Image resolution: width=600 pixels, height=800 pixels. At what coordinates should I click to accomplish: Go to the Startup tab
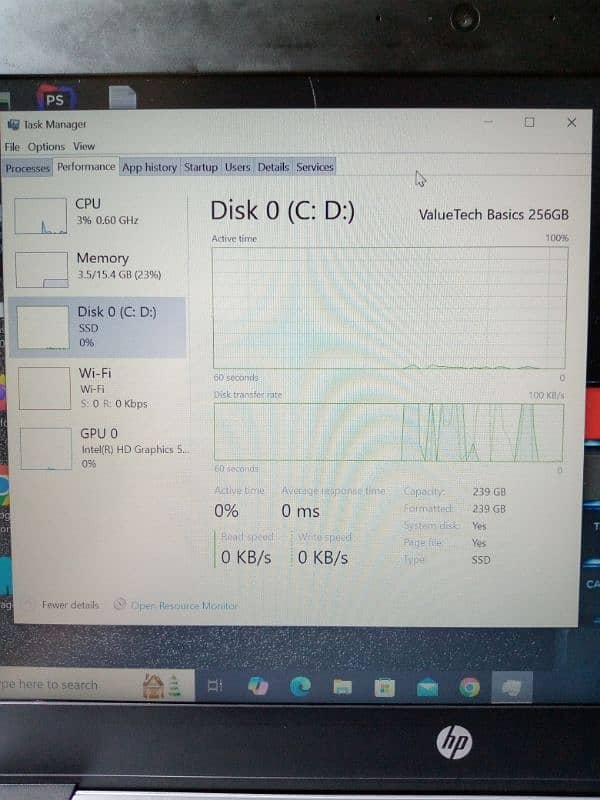(x=200, y=167)
